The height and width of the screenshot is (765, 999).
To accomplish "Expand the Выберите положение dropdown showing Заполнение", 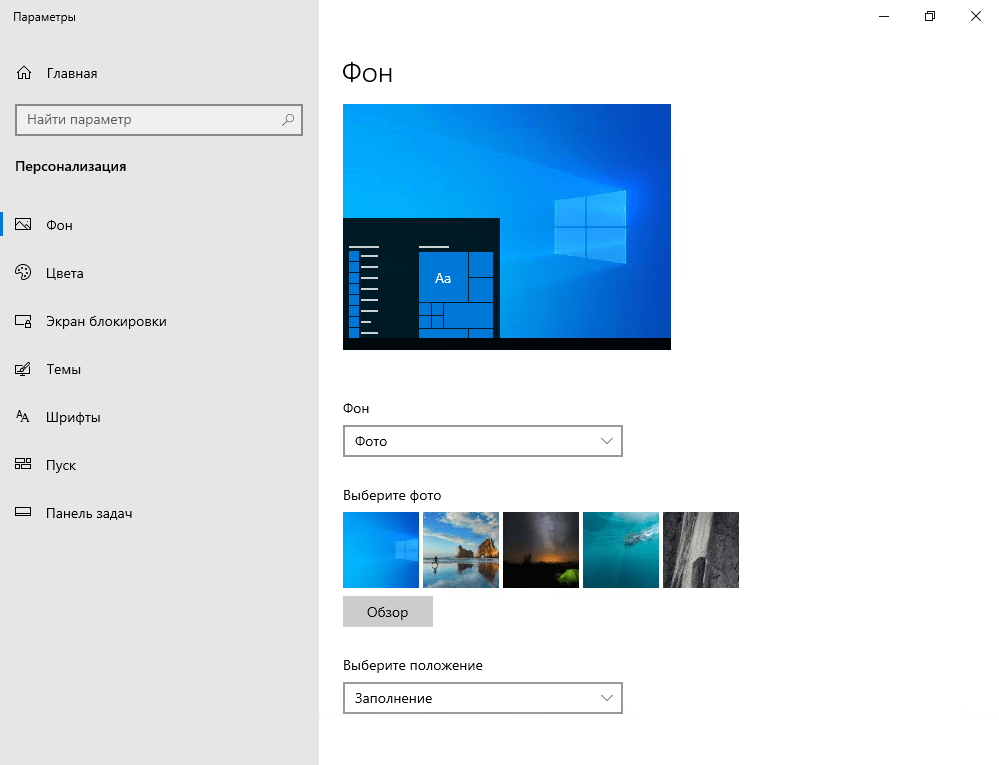I will pos(482,698).
